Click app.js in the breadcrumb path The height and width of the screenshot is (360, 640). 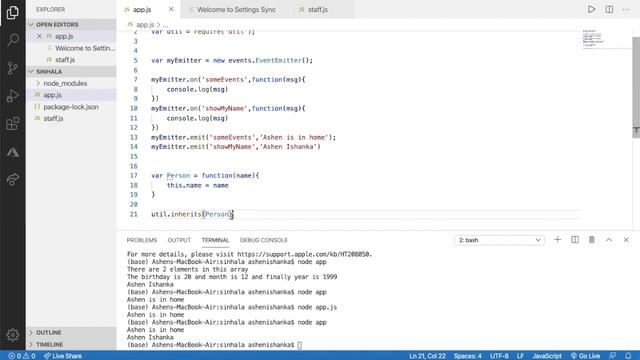(145, 25)
